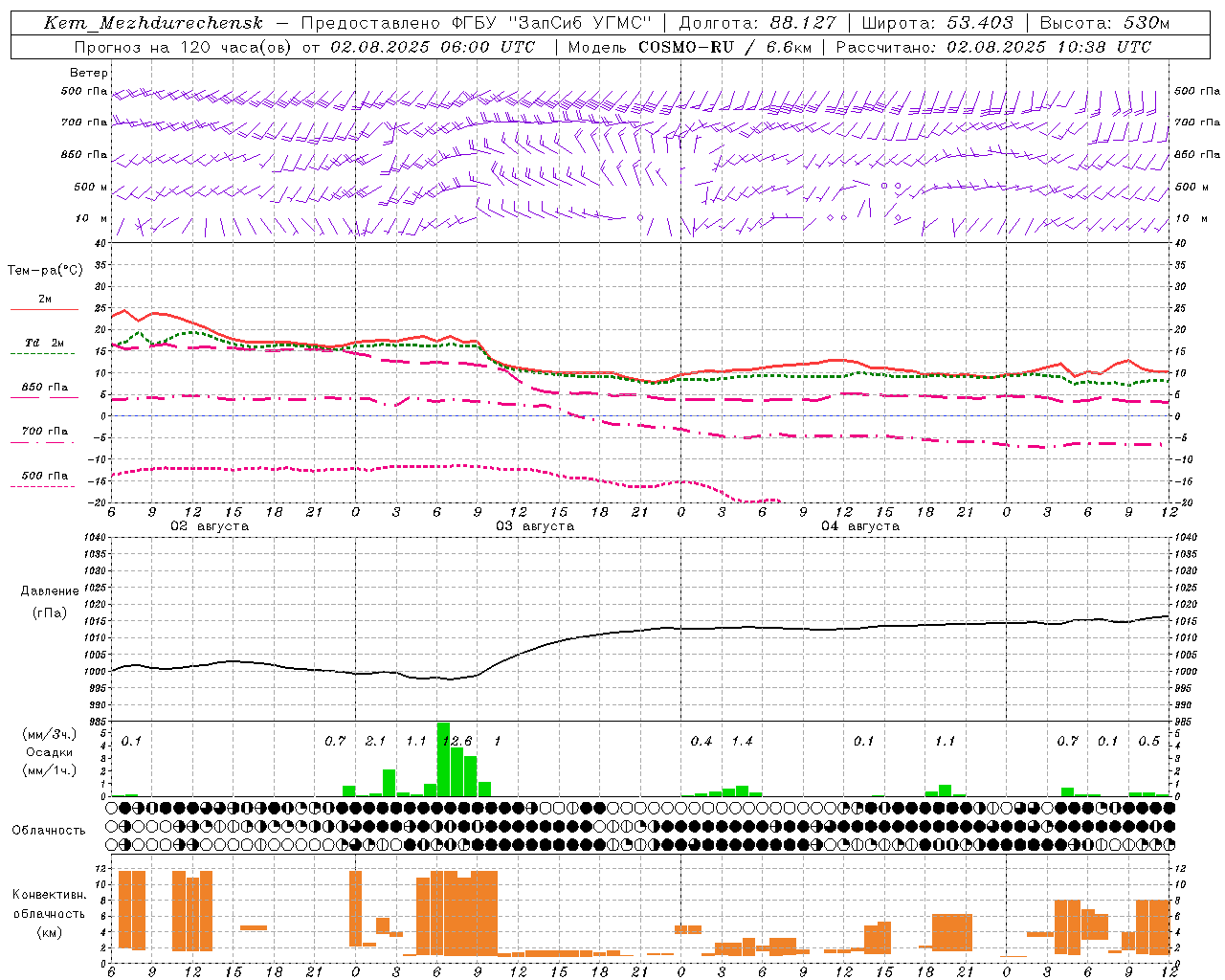This screenshot has height=980, width=1225.
Task: Click the precipitation total 2.1
Action: coord(375,742)
